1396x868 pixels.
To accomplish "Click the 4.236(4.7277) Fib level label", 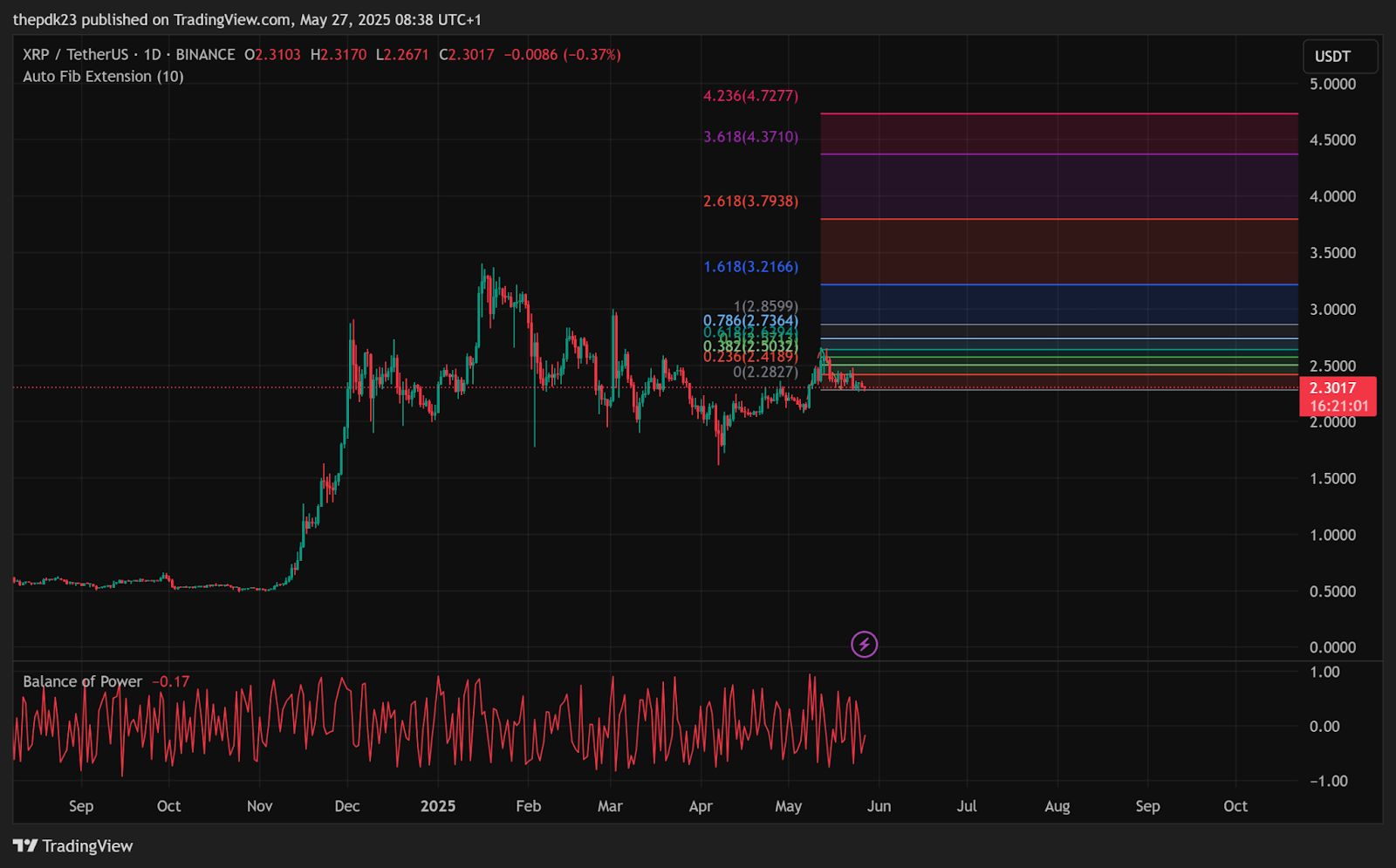I will 750,96.
